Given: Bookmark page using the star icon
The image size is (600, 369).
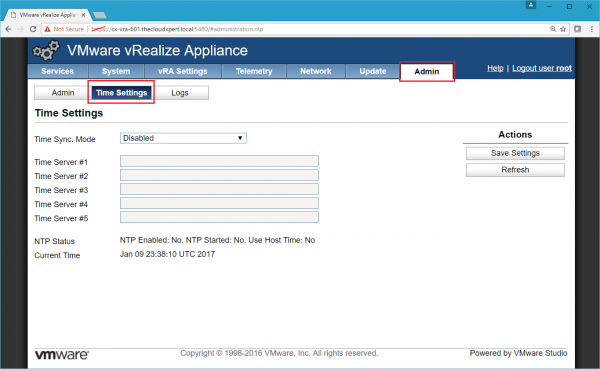Looking at the screenshot, I should coord(563,29).
